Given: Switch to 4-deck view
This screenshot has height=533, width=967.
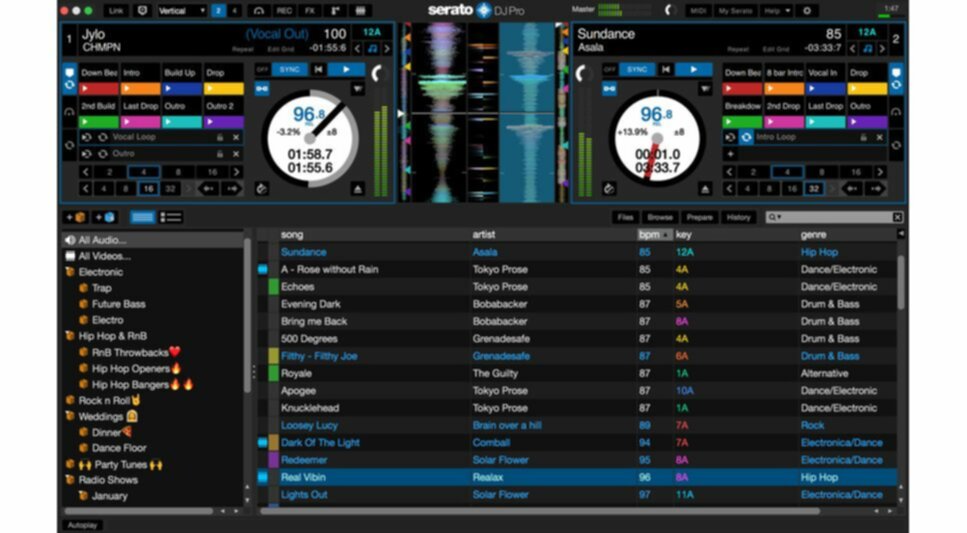Looking at the screenshot, I should tap(234, 10).
